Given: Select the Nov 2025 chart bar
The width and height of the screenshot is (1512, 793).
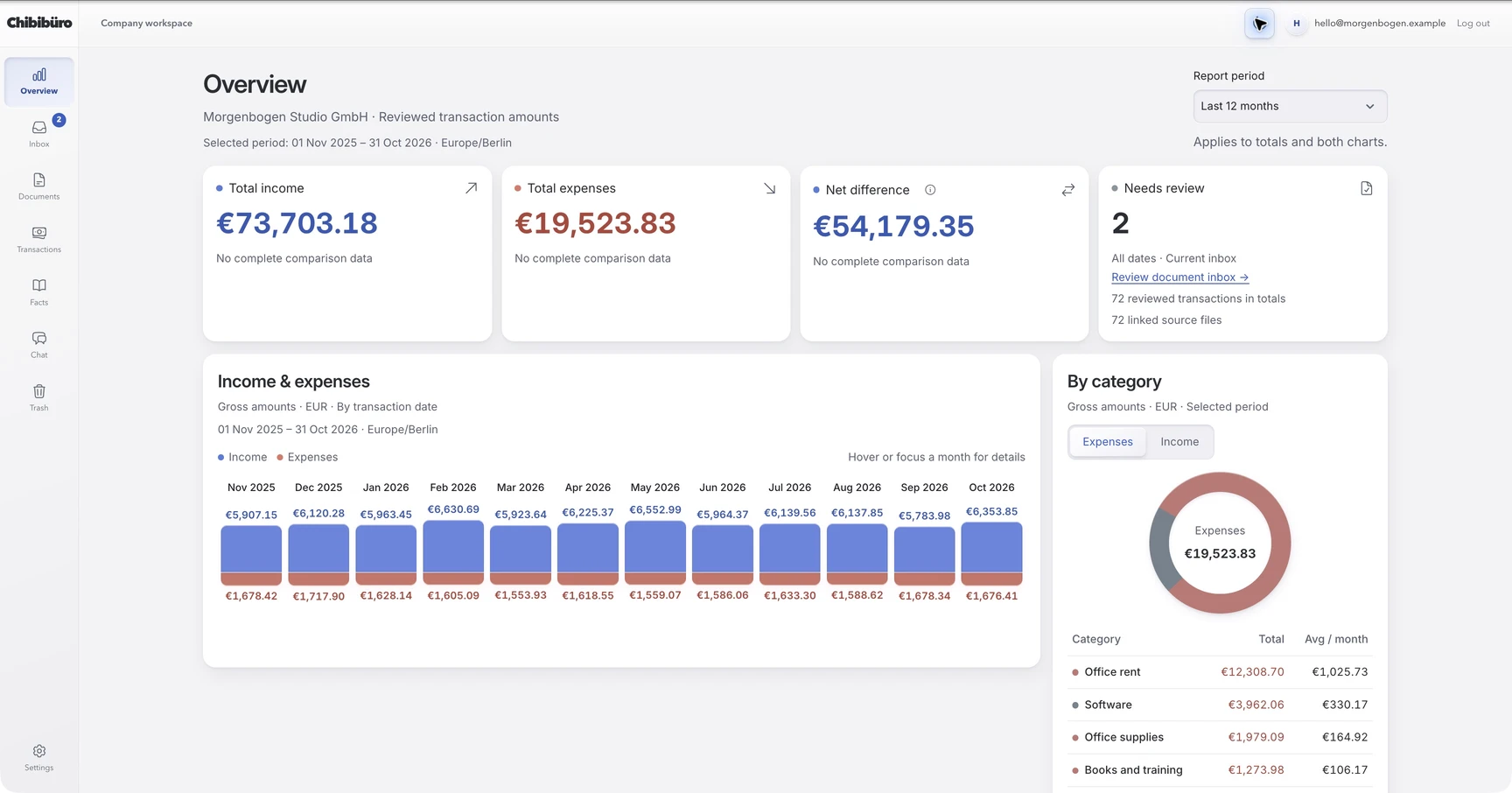Looking at the screenshot, I should (251, 555).
